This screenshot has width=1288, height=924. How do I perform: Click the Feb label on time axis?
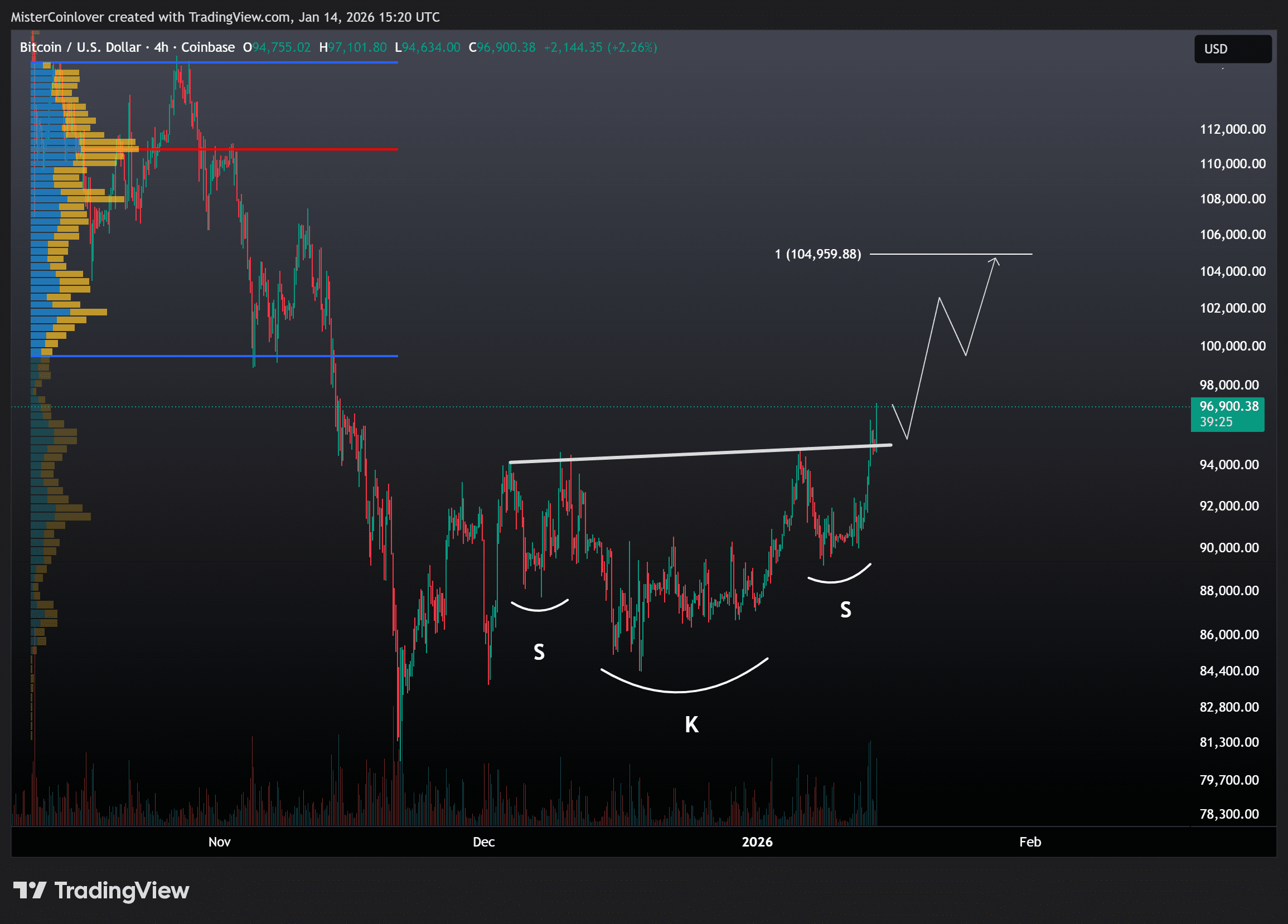pos(1030,842)
